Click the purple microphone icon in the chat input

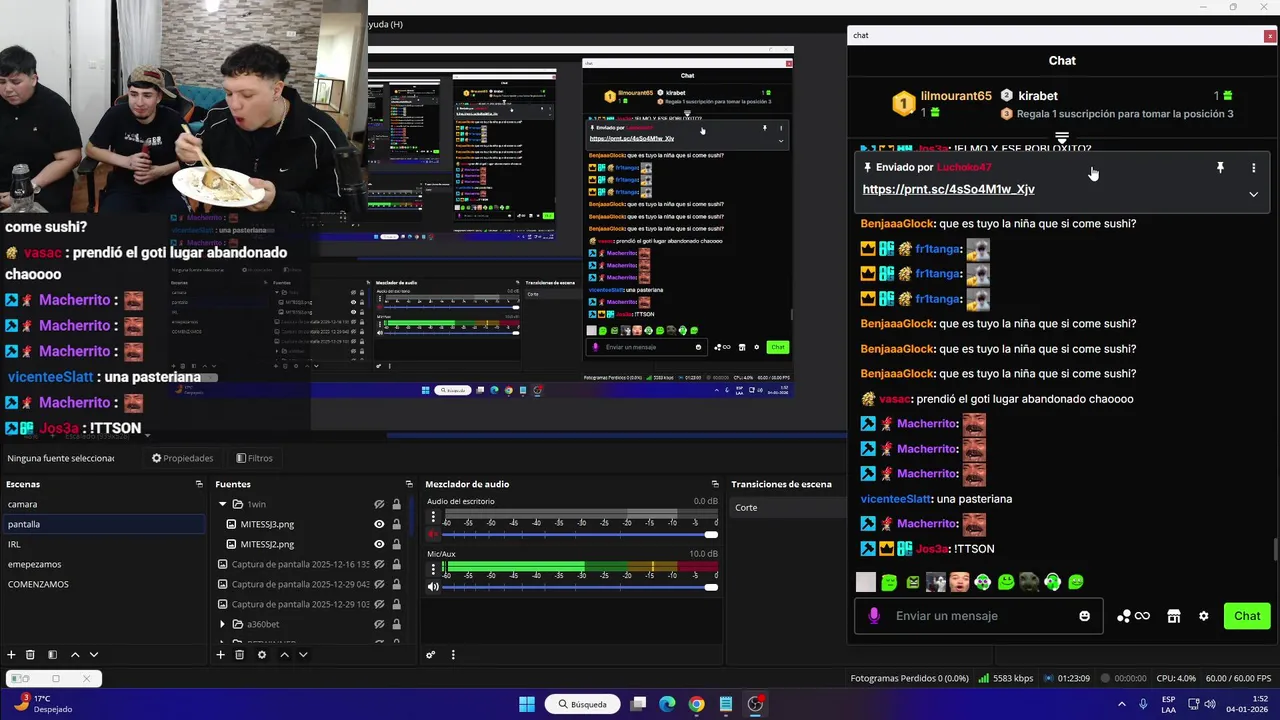(x=874, y=616)
